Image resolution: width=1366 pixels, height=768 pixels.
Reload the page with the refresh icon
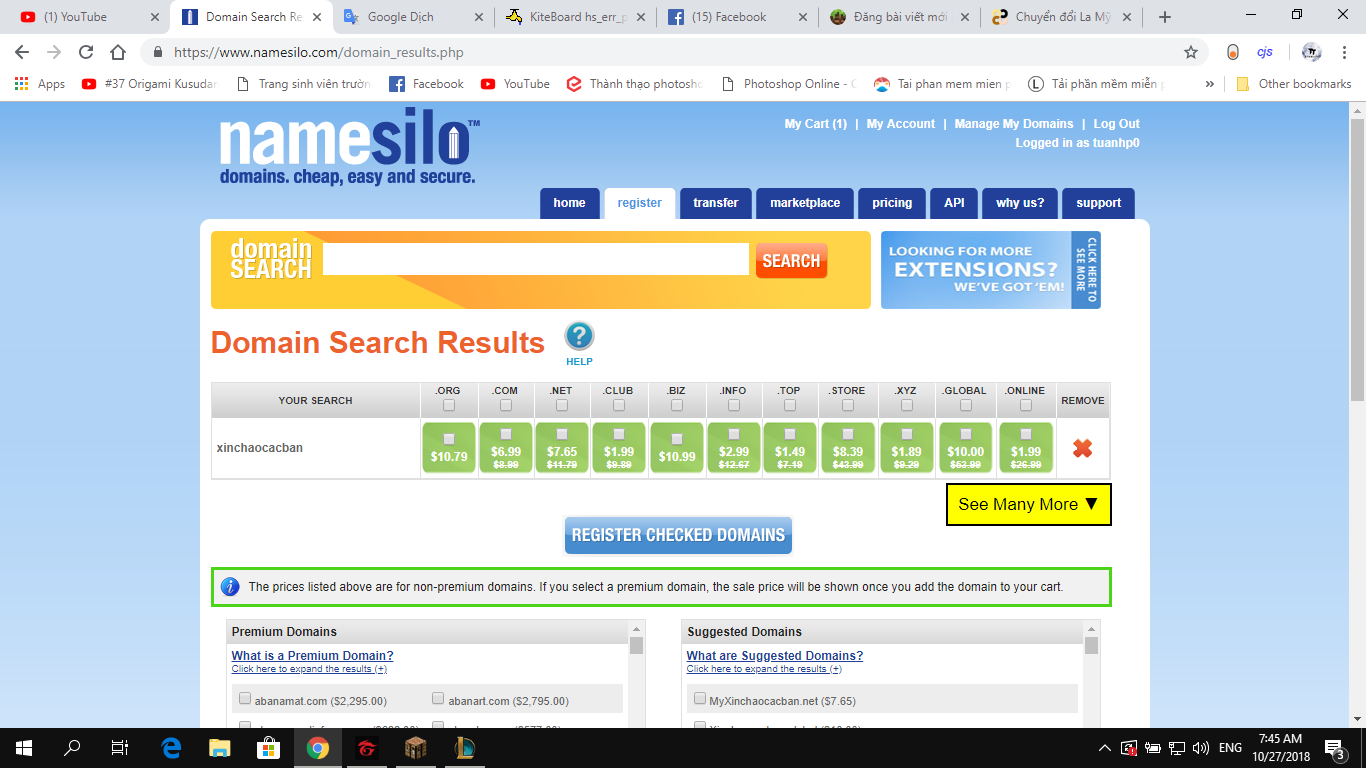pyautogui.click(x=86, y=52)
